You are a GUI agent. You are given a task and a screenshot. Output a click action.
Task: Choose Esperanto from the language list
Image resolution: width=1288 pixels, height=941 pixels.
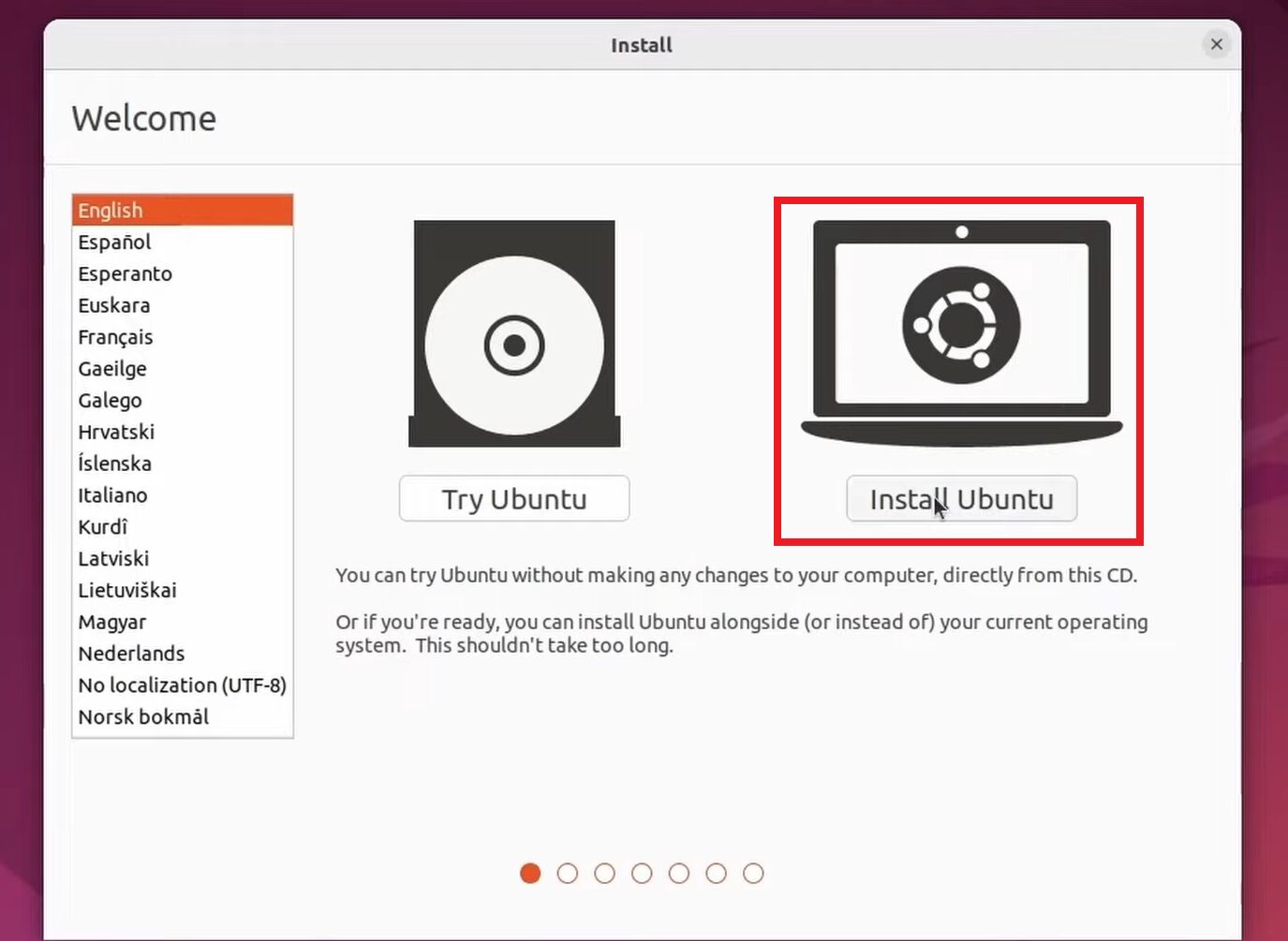(x=183, y=274)
